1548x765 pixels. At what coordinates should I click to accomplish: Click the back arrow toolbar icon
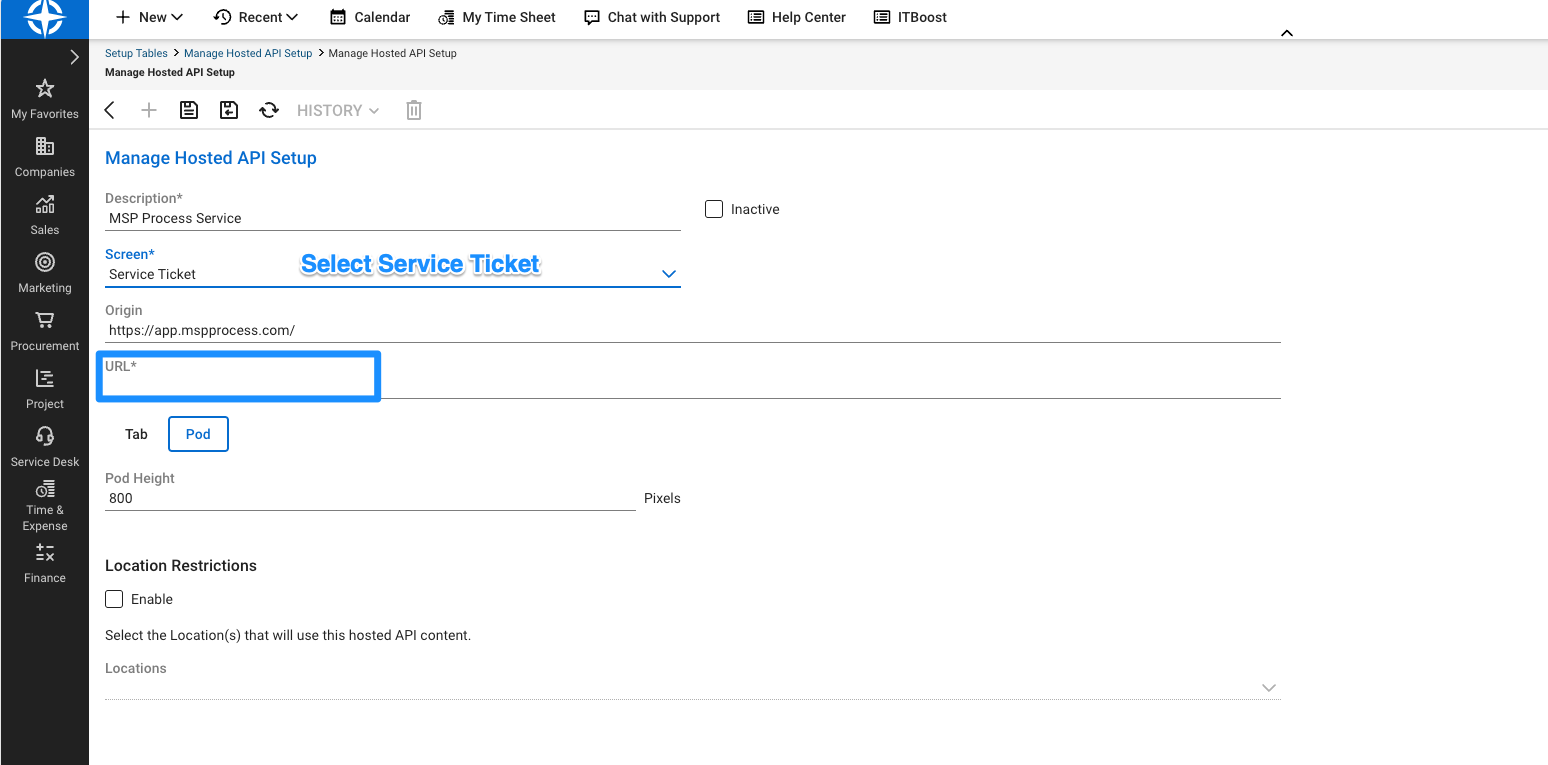110,110
